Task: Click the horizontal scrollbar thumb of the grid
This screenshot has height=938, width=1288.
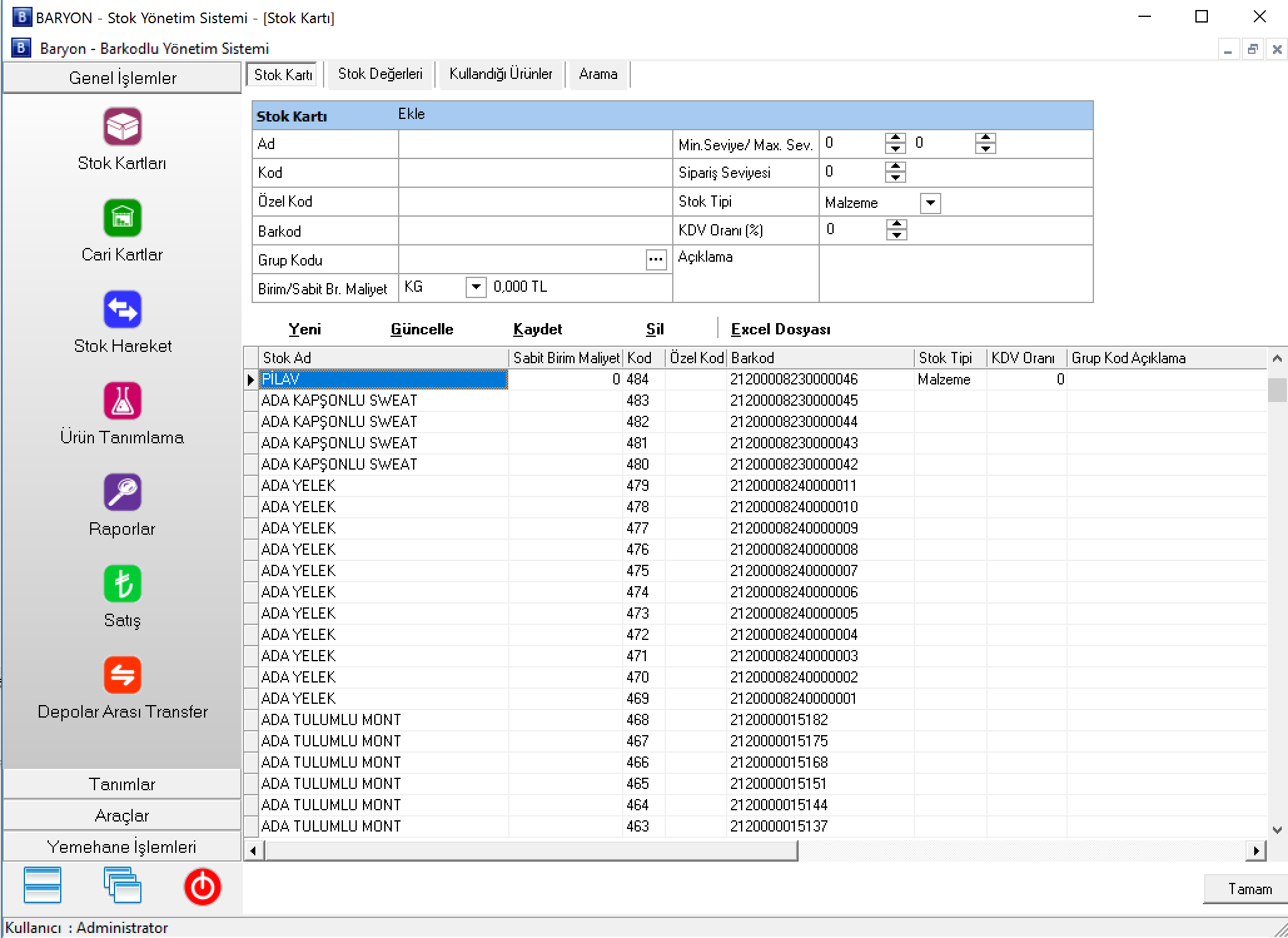Action: click(531, 850)
